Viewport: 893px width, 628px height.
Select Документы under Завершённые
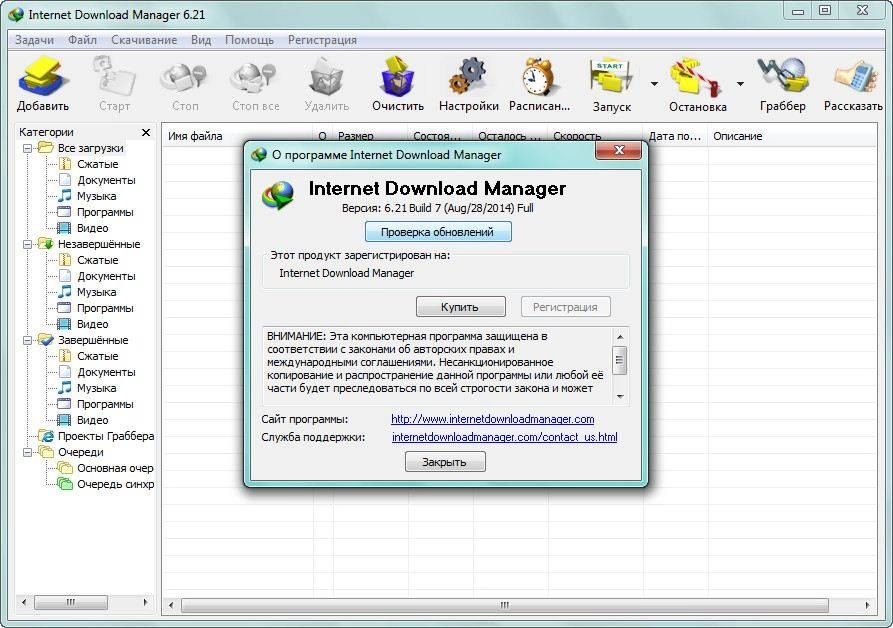click(106, 372)
